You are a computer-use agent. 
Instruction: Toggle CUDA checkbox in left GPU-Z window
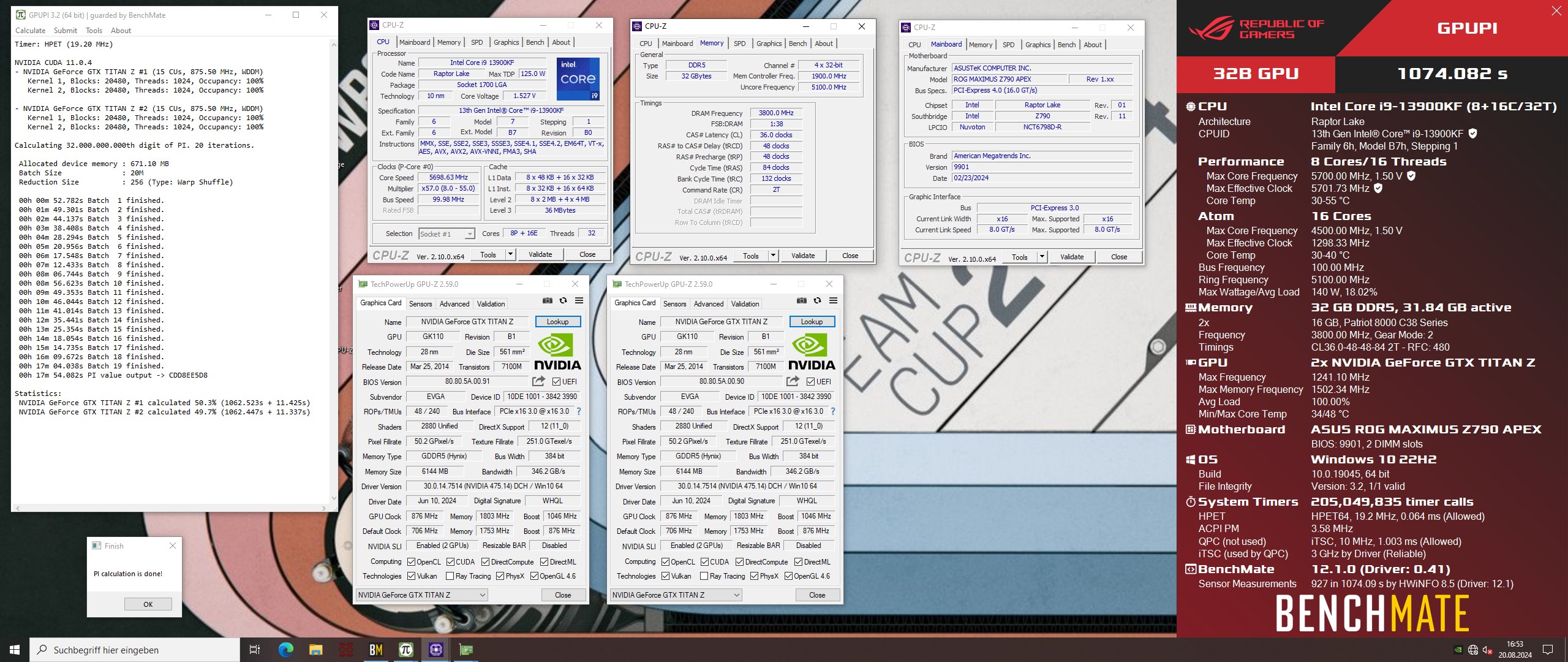point(450,561)
